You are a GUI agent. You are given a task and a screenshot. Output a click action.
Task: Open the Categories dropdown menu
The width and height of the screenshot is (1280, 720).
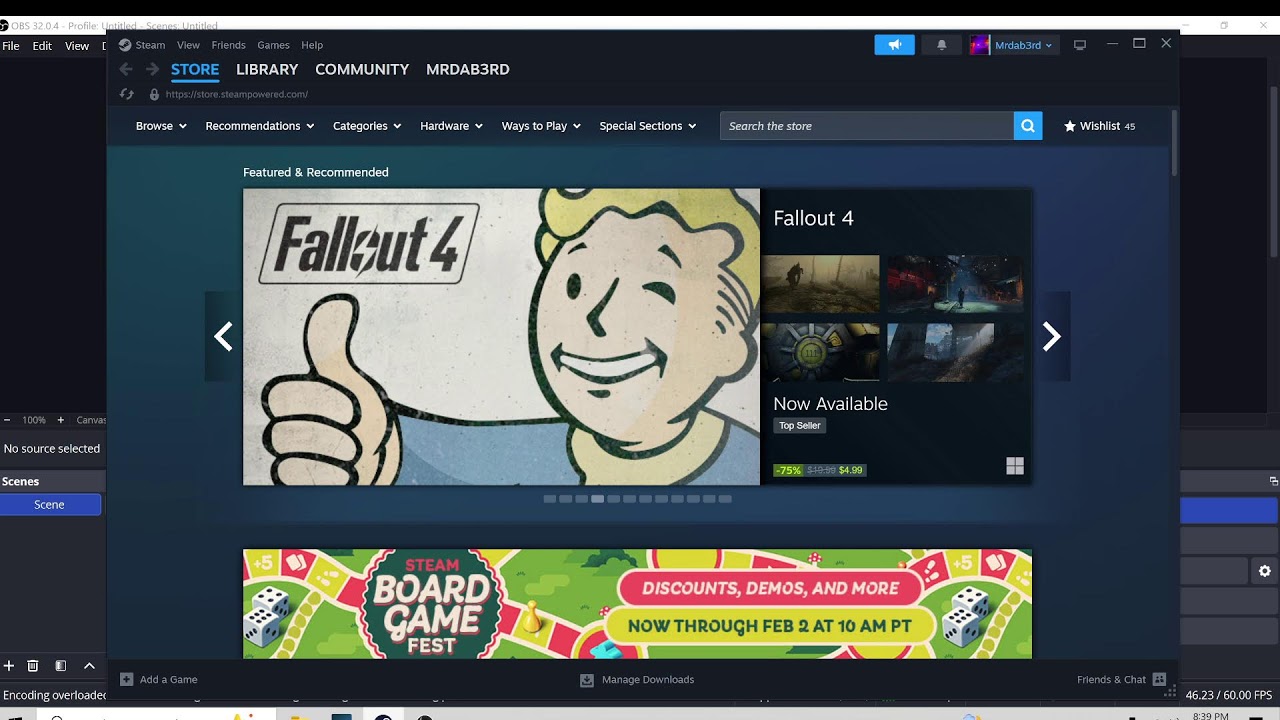[x=367, y=126]
